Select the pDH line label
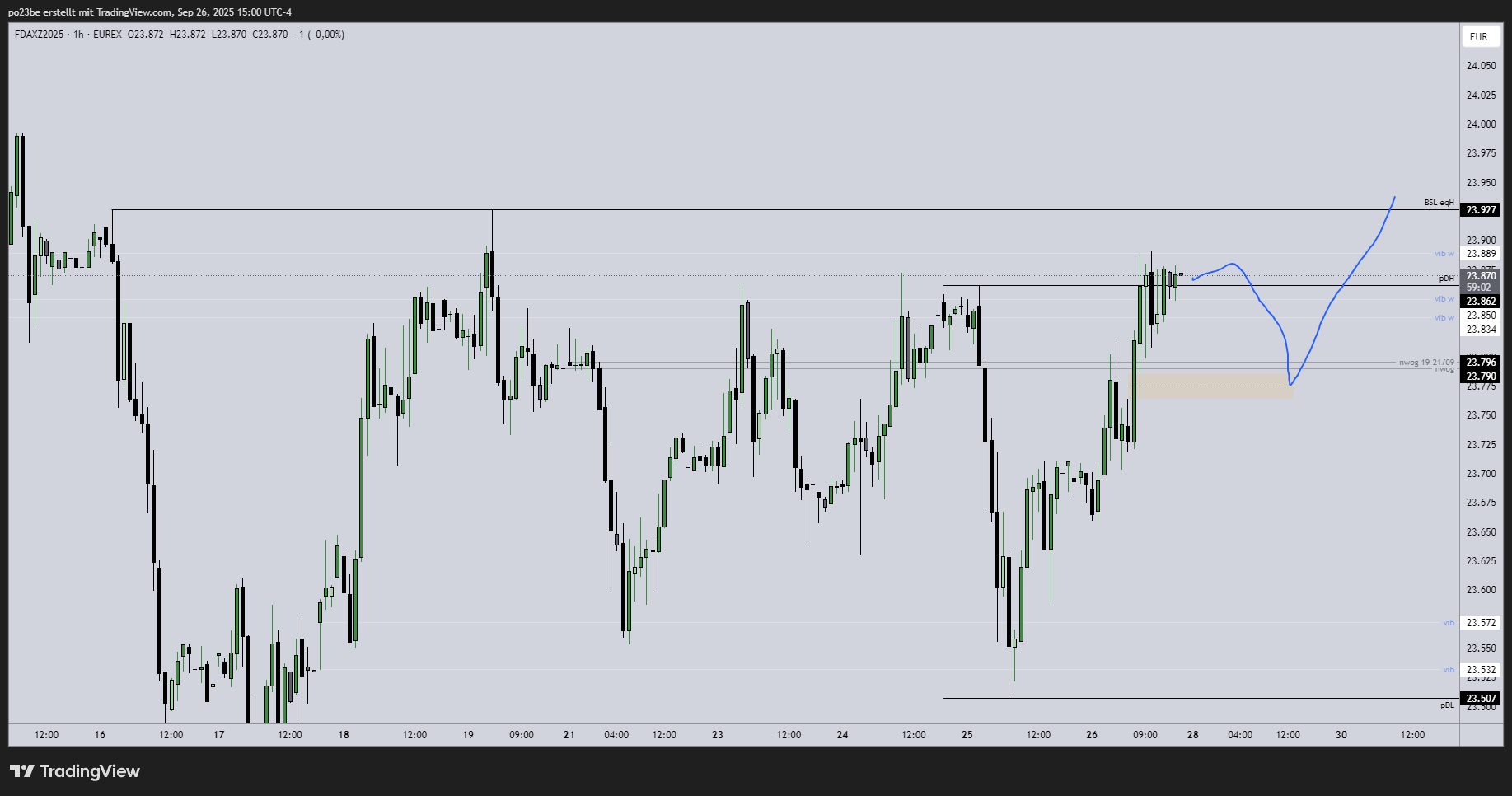Screen dimensions: 1512x796 pyautogui.click(x=1446, y=279)
